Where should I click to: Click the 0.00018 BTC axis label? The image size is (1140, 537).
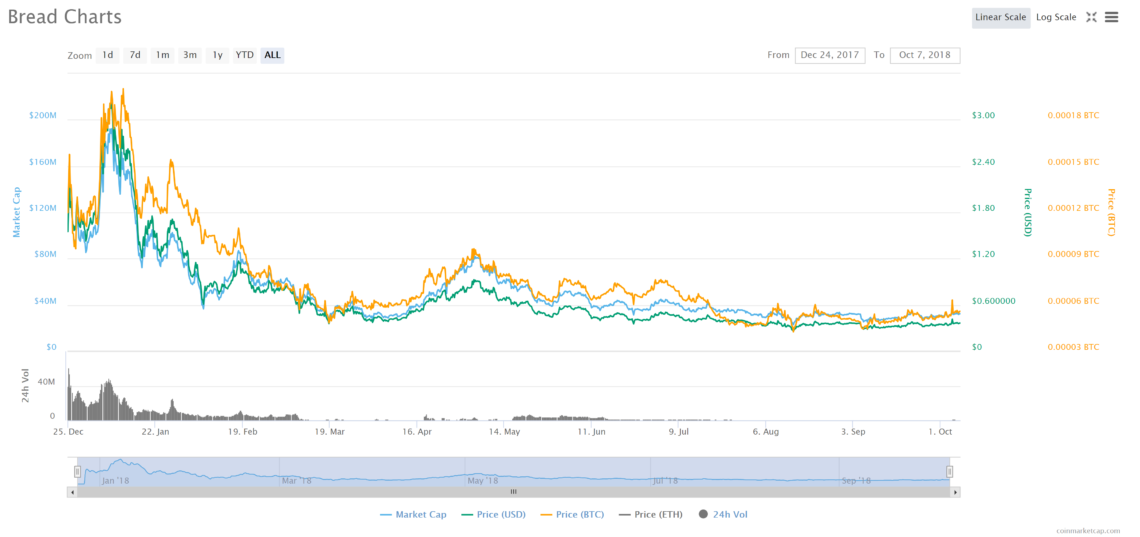(1073, 116)
